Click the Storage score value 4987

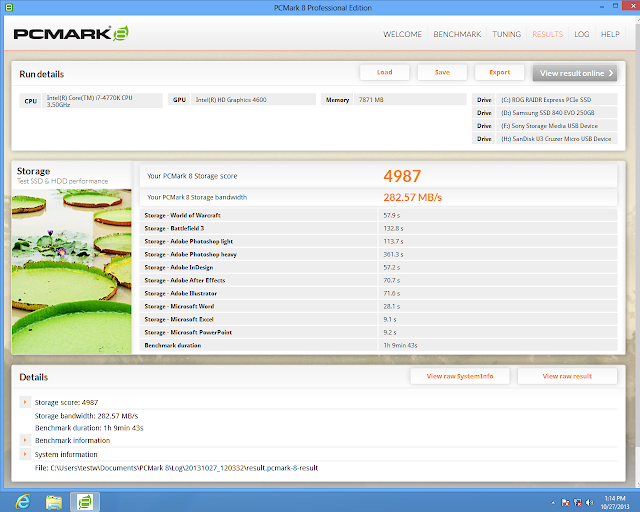click(402, 176)
